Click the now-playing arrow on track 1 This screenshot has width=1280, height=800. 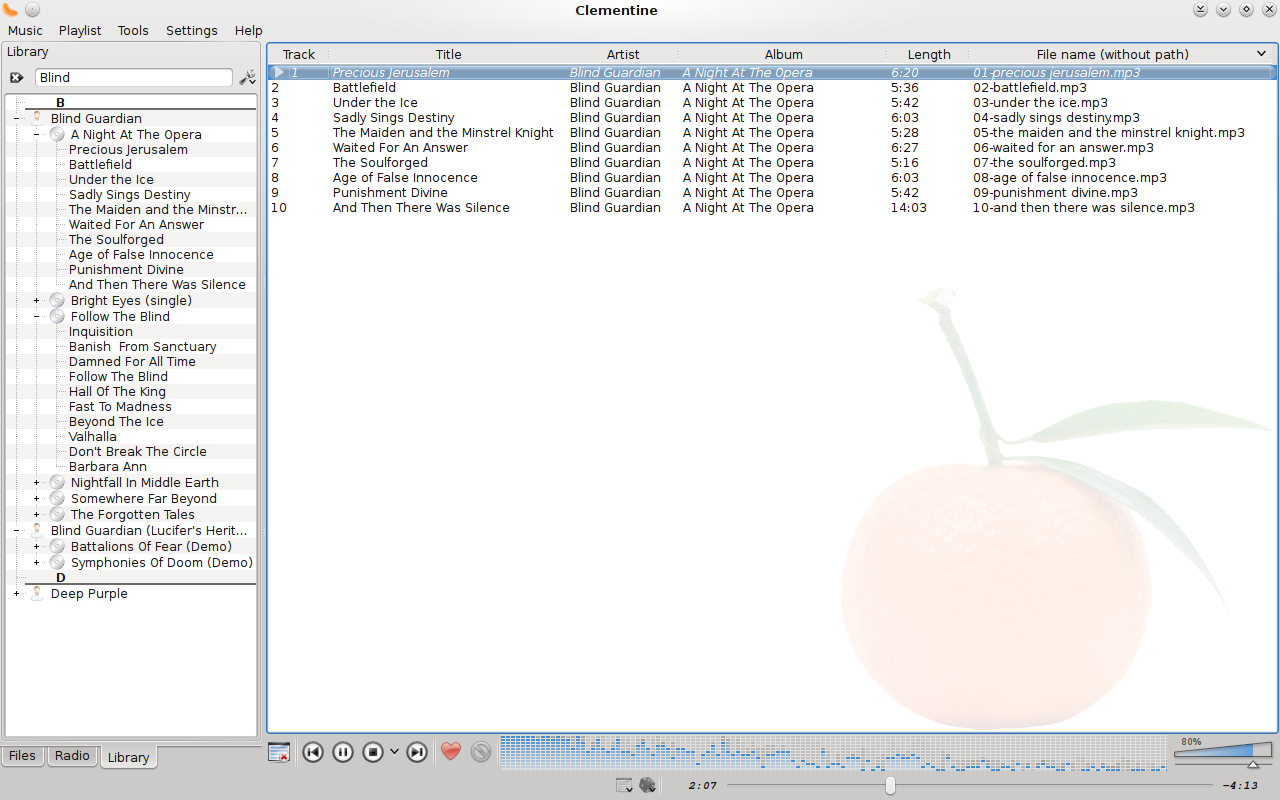coord(279,73)
